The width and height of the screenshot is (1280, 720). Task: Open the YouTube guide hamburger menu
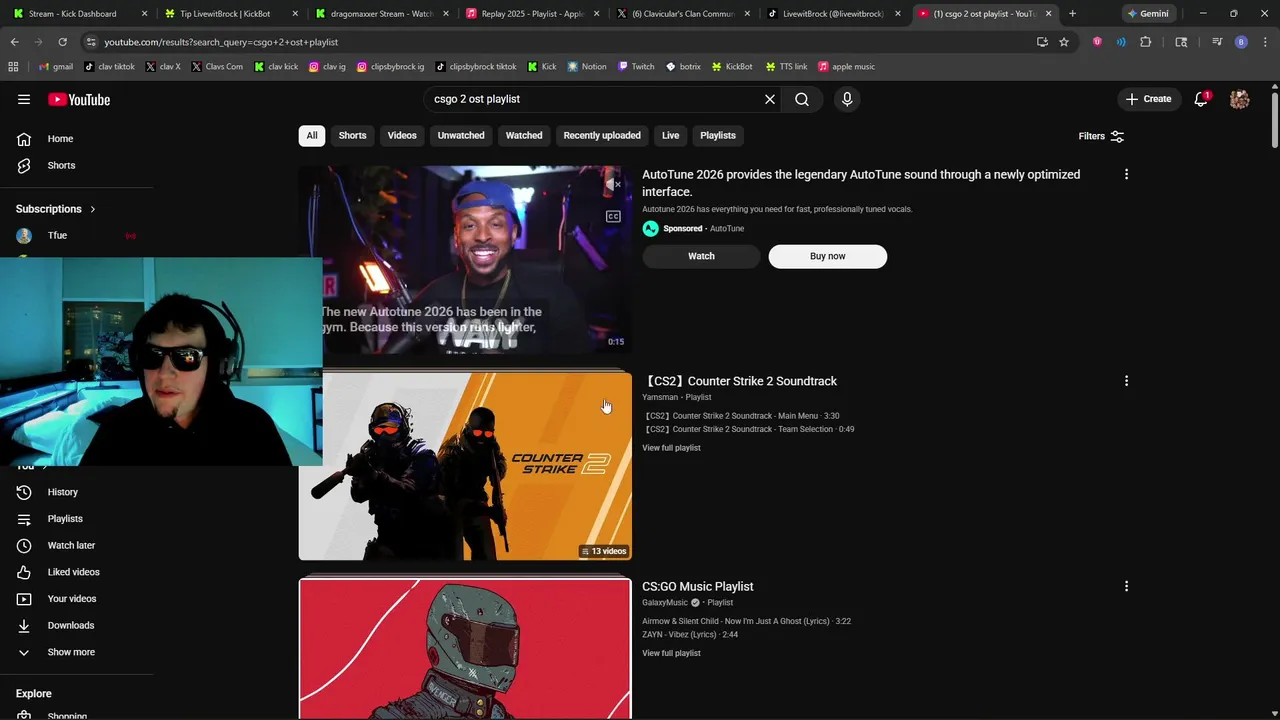(x=24, y=99)
